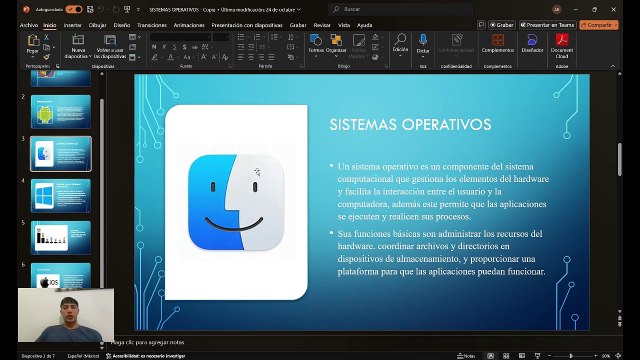The image size is (640, 360).
Task: Open document title dropdown chevron
Action: pos(299,9)
